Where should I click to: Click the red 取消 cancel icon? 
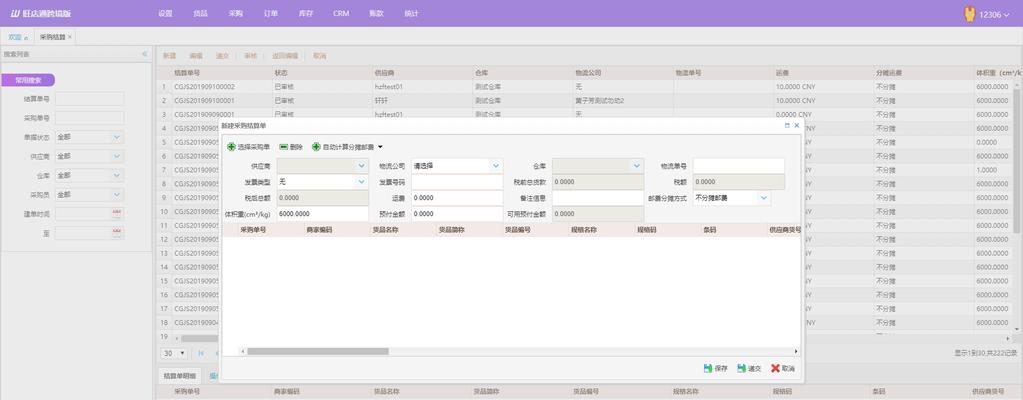(775, 368)
